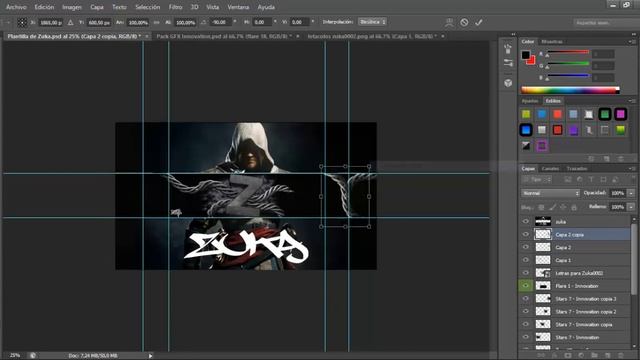640x360 pixels.
Task: Commit the transform with the checkmark icon
Action: [479, 22]
